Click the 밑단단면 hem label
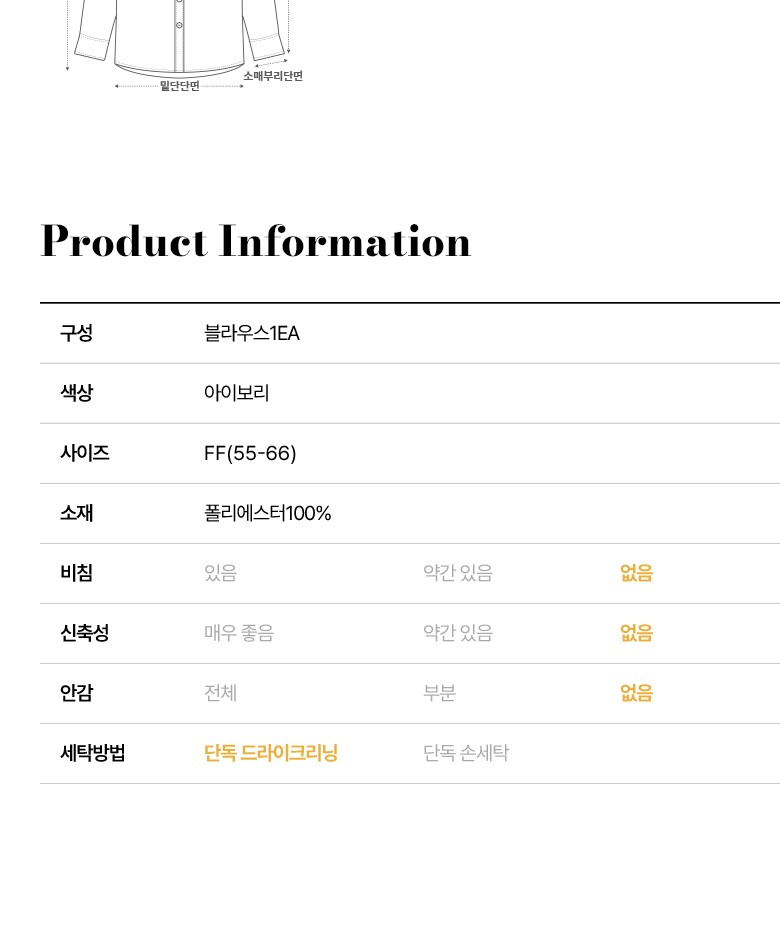The height and width of the screenshot is (940, 780). coord(180,86)
